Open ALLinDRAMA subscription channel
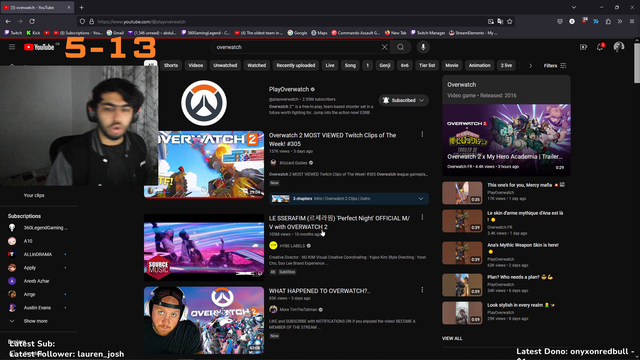The height and width of the screenshot is (360, 640). 39,254
